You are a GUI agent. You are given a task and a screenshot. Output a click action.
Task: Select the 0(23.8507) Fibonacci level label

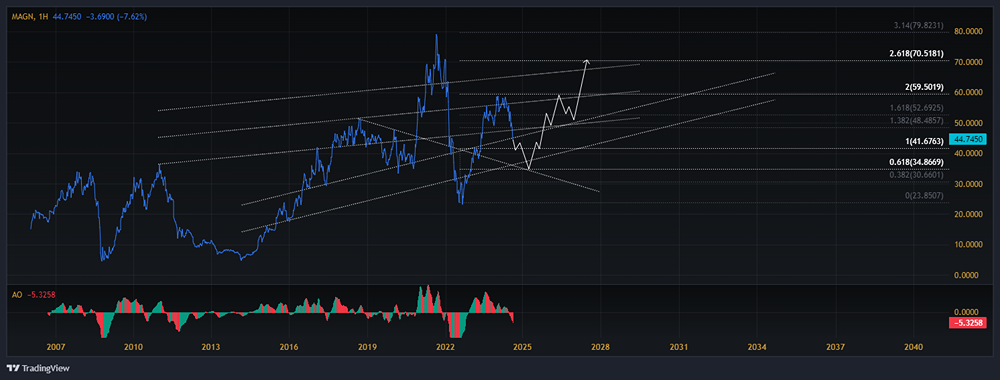coord(925,197)
